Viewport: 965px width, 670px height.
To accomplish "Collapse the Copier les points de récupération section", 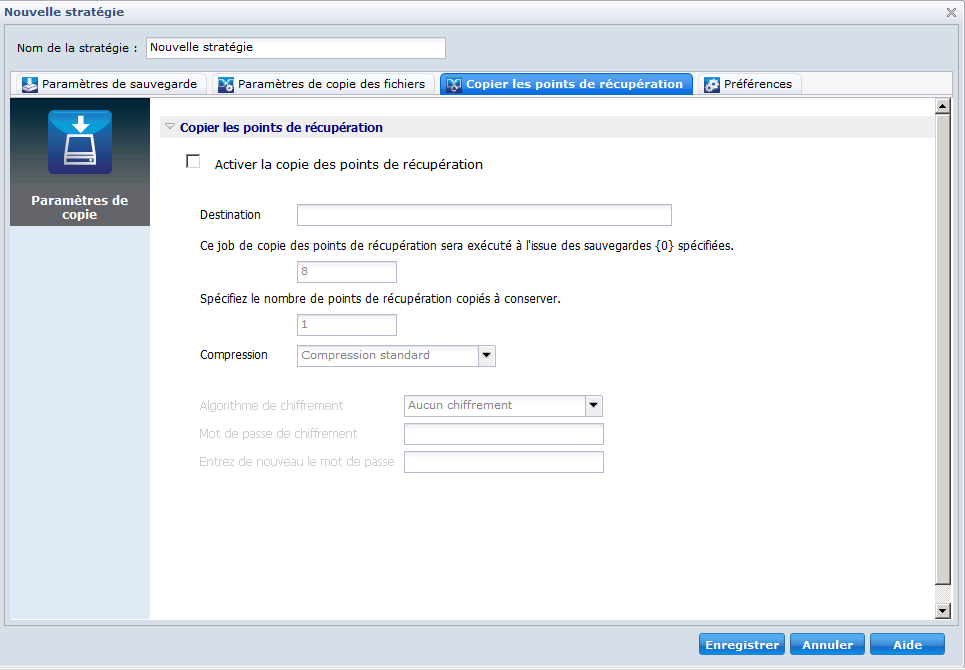I will [170, 128].
